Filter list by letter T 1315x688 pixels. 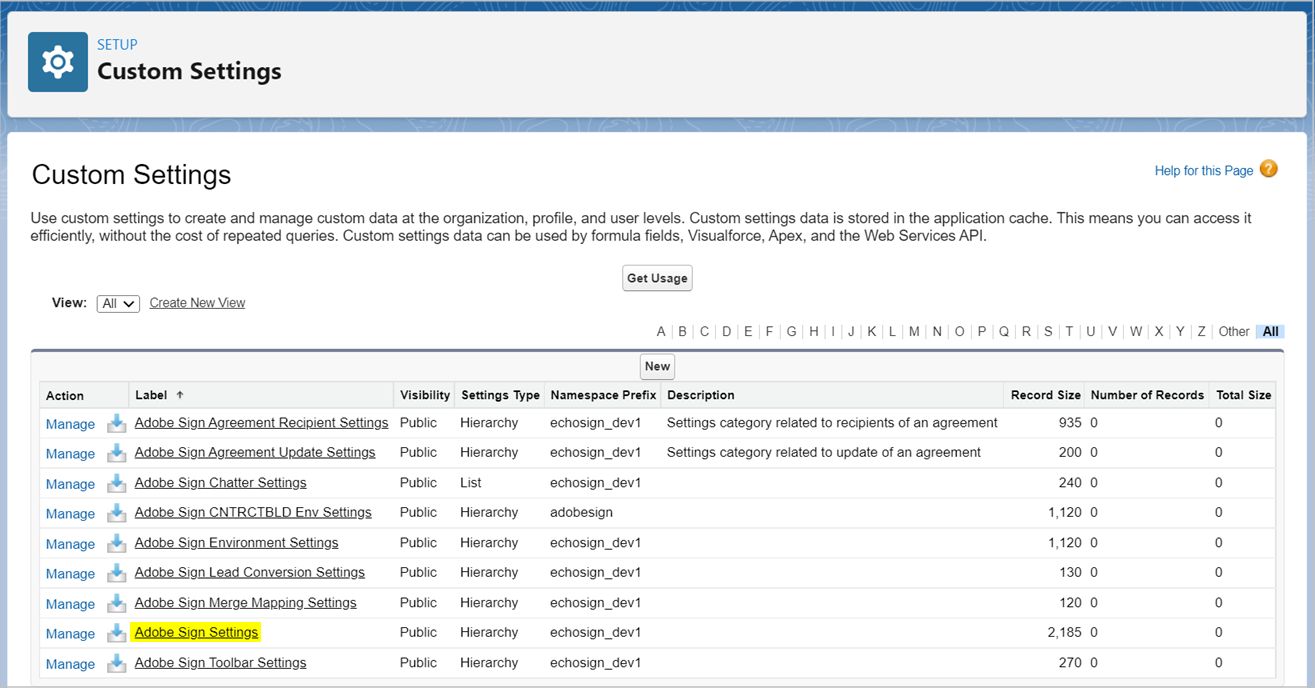[1069, 332]
